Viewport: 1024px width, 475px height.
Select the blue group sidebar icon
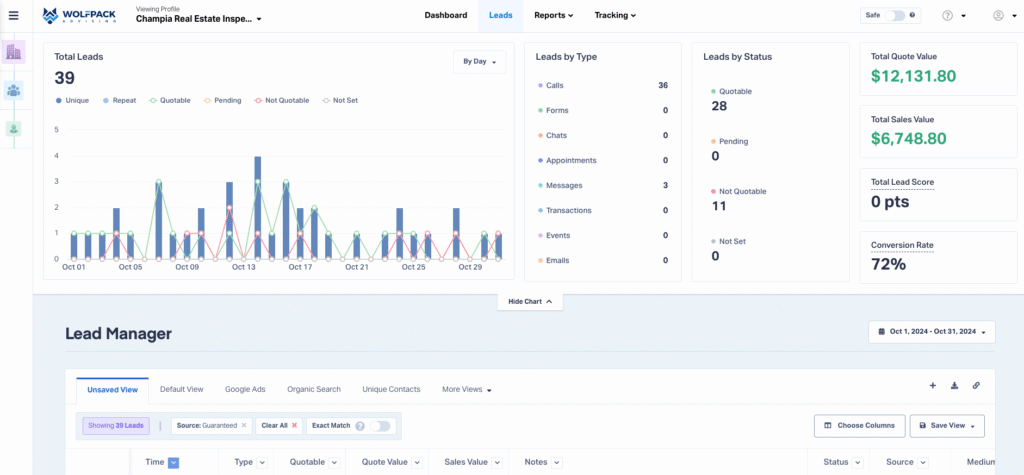tap(14, 91)
